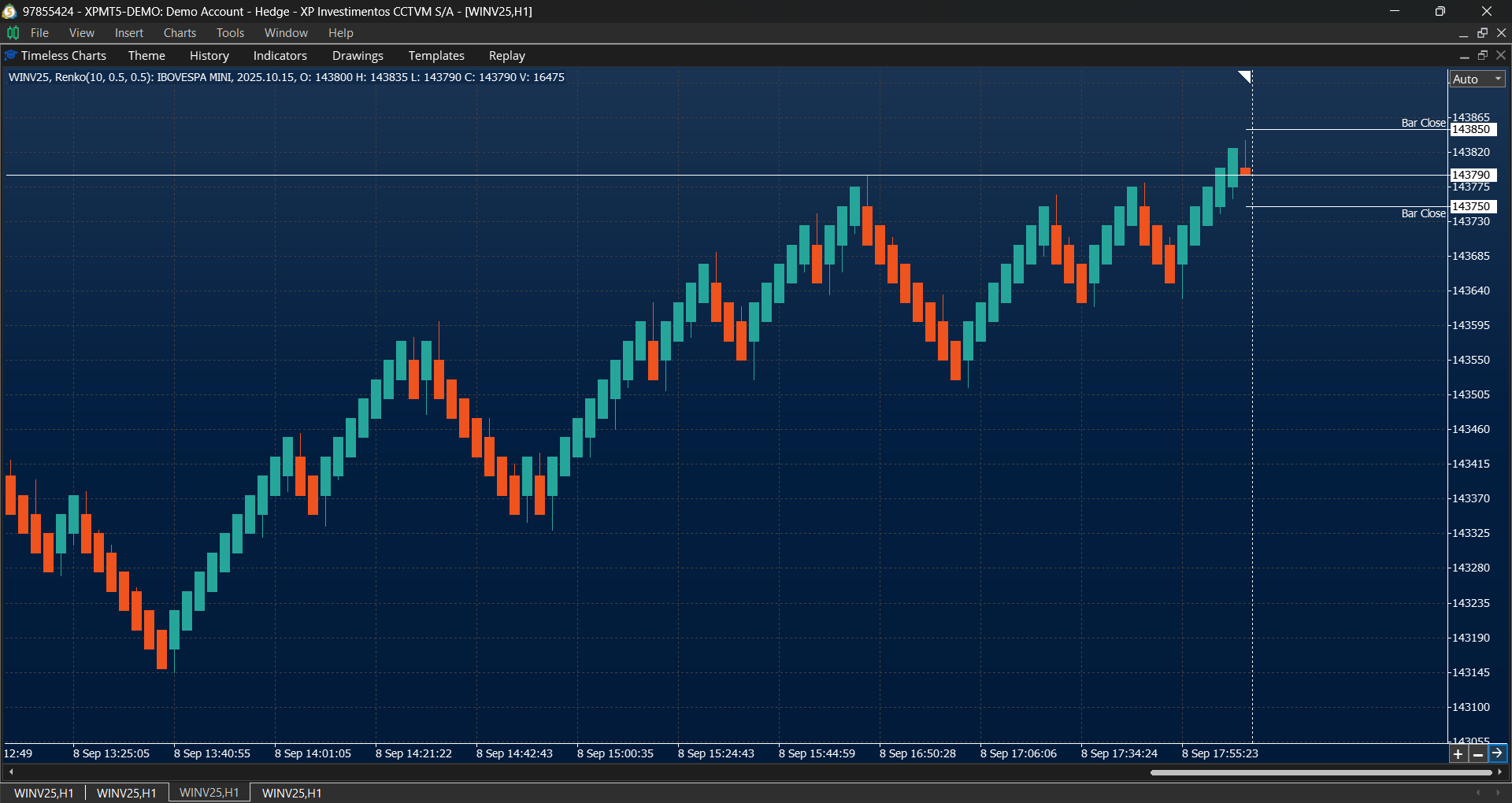
Task: Open the Indicators panel
Action: pos(280,55)
